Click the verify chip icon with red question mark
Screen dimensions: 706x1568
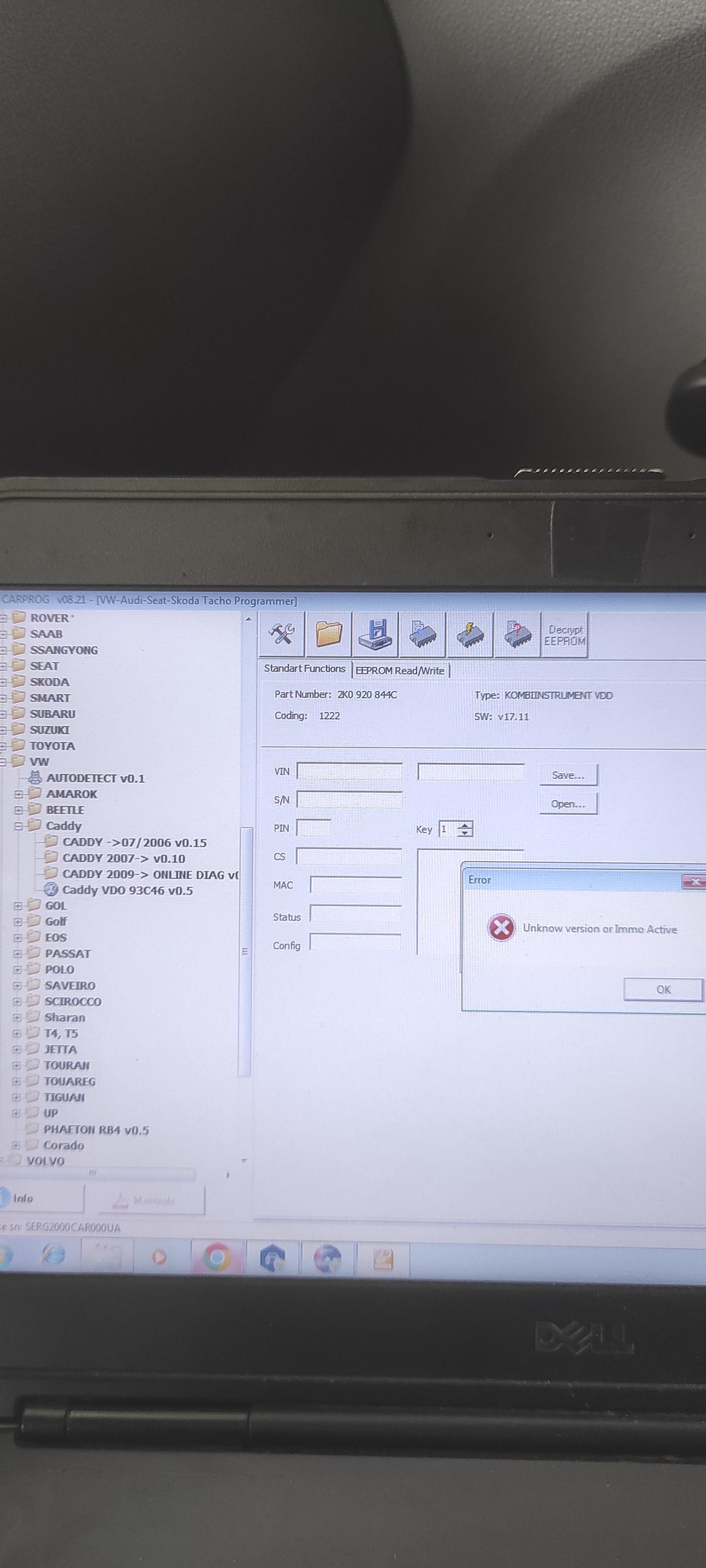point(517,635)
